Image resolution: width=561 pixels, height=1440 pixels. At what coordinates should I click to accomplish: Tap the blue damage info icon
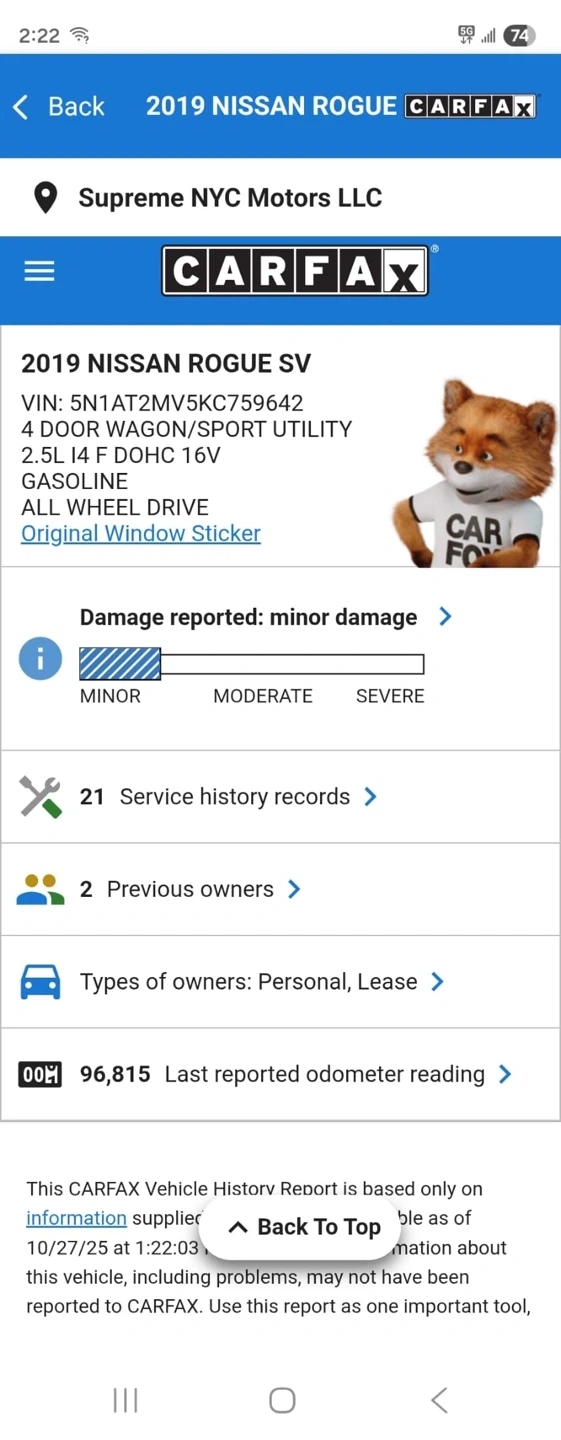(41, 659)
